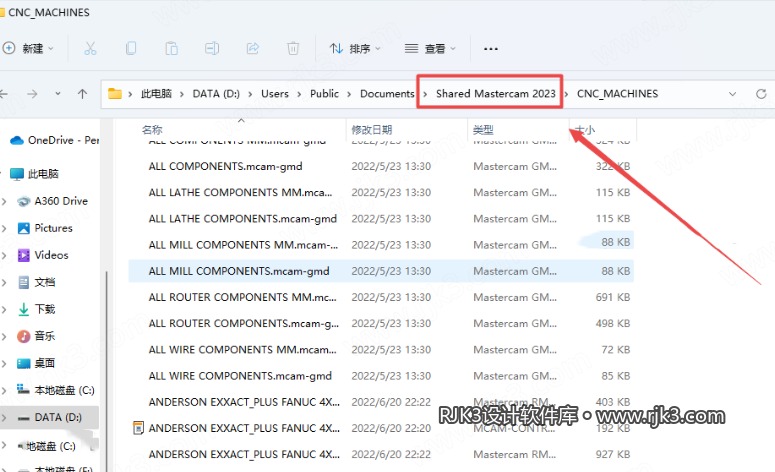Click the Copy icon in toolbar
The width and height of the screenshot is (775, 472).
(131, 48)
